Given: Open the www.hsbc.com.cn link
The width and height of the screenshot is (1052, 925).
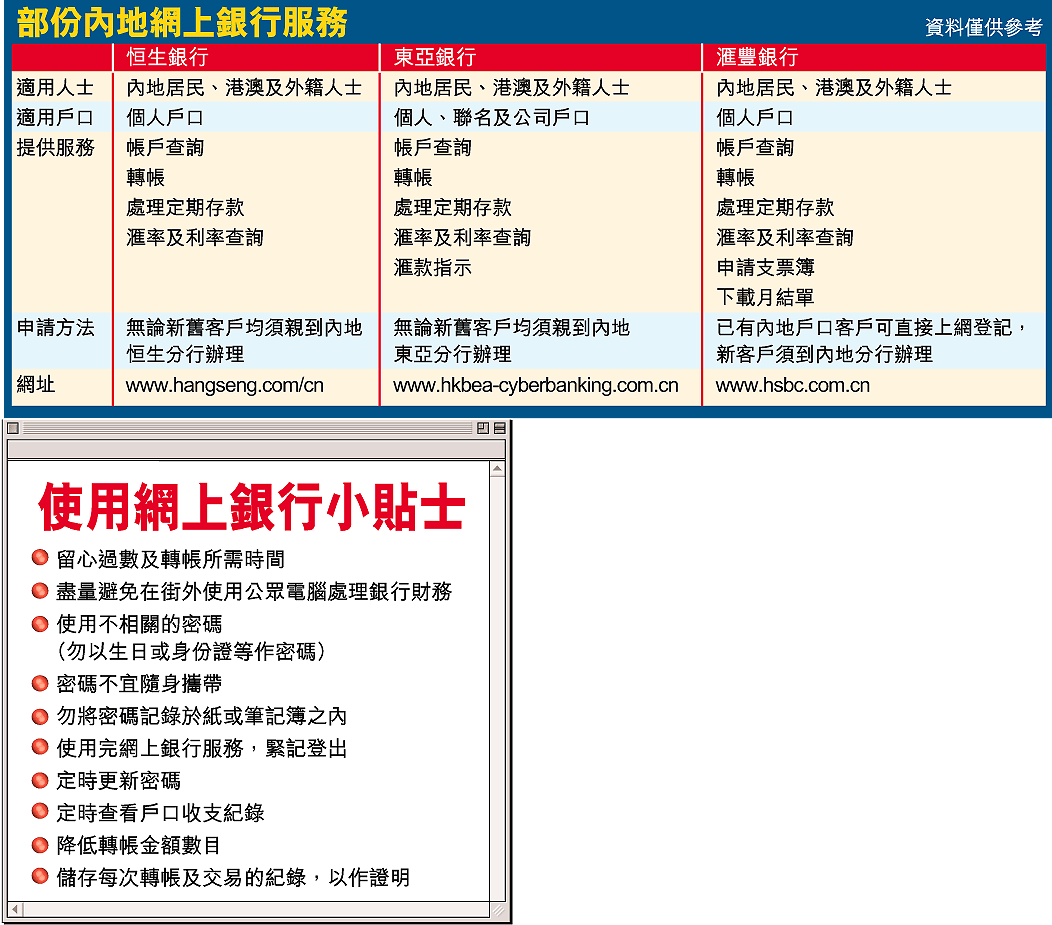Looking at the screenshot, I should tap(792, 386).
